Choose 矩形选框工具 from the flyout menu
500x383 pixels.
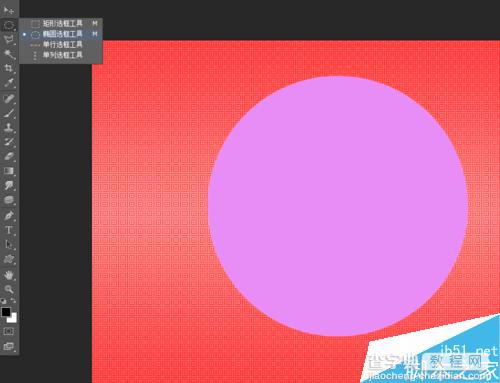[61, 23]
